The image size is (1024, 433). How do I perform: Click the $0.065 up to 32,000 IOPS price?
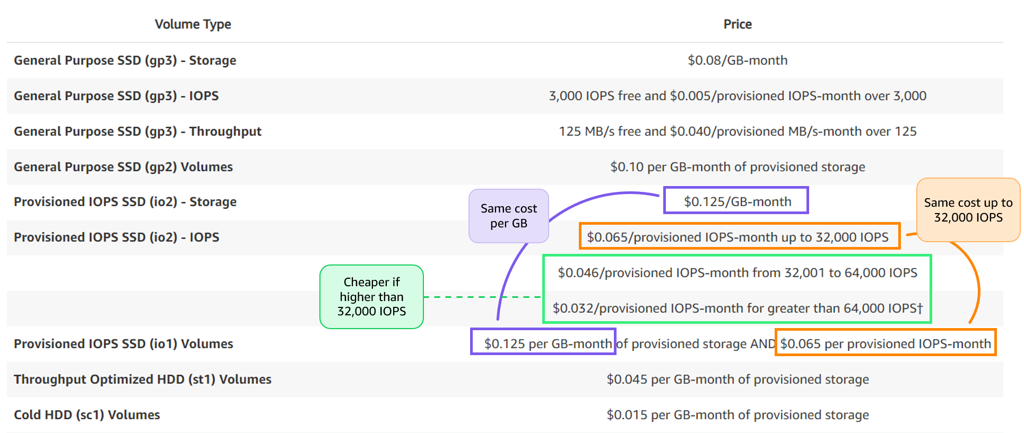coord(740,238)
